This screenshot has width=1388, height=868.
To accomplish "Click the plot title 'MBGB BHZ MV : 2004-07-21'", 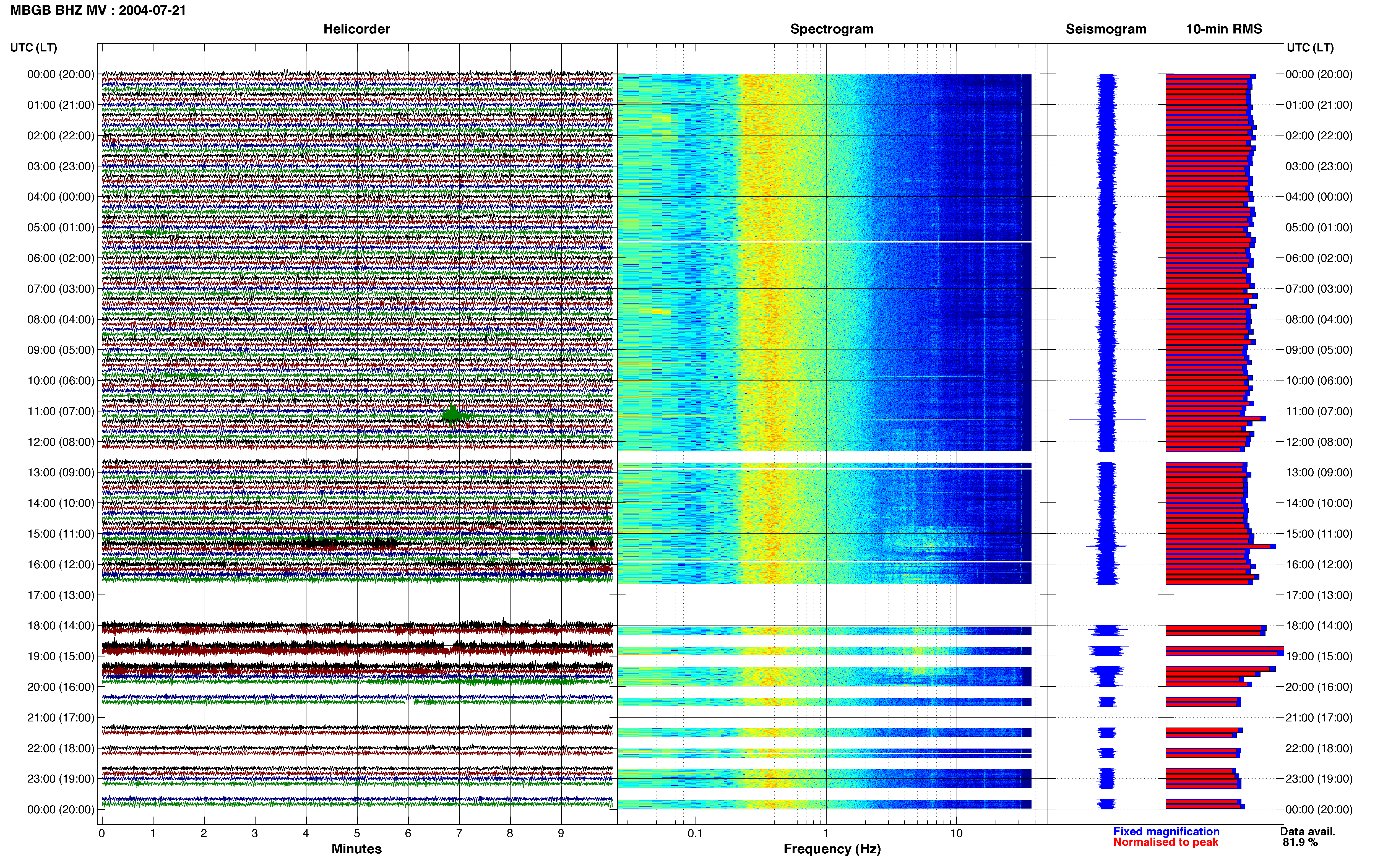I will tap(98, 10).
